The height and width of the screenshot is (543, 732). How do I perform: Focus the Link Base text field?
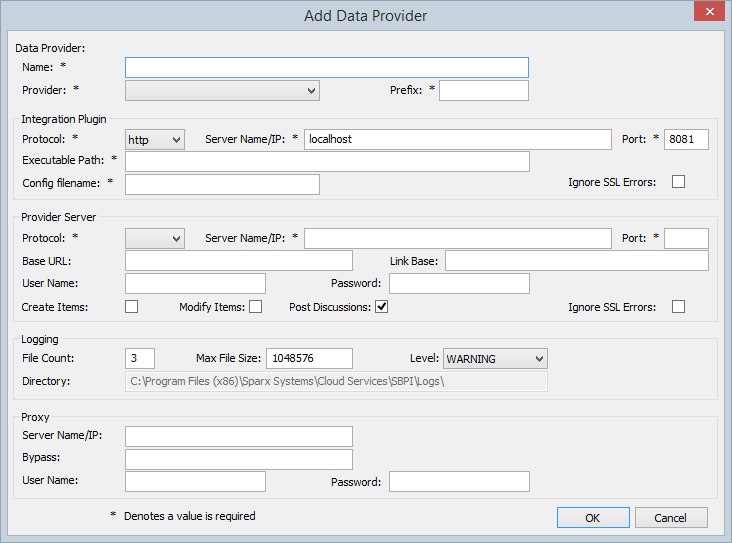click(x=576, y=261)
